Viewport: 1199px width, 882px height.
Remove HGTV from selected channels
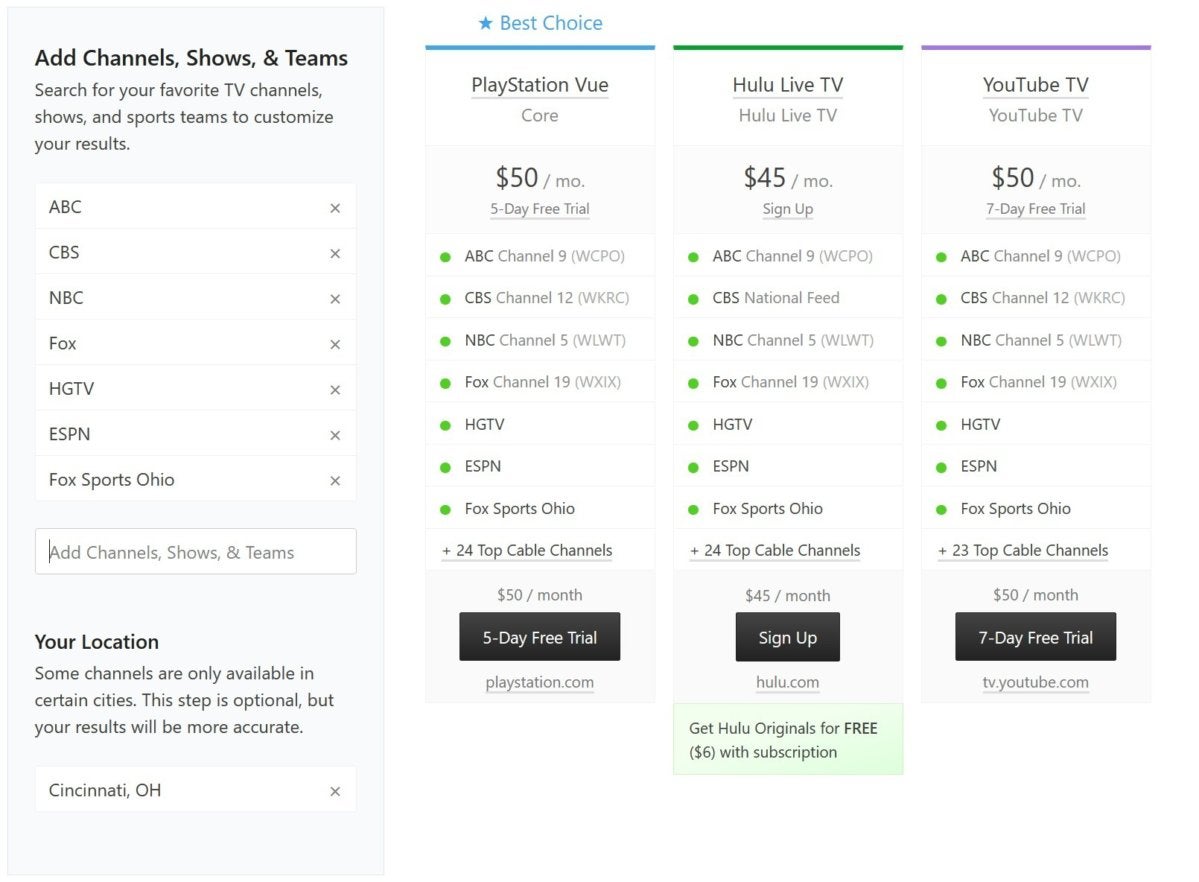pos(335,390)
